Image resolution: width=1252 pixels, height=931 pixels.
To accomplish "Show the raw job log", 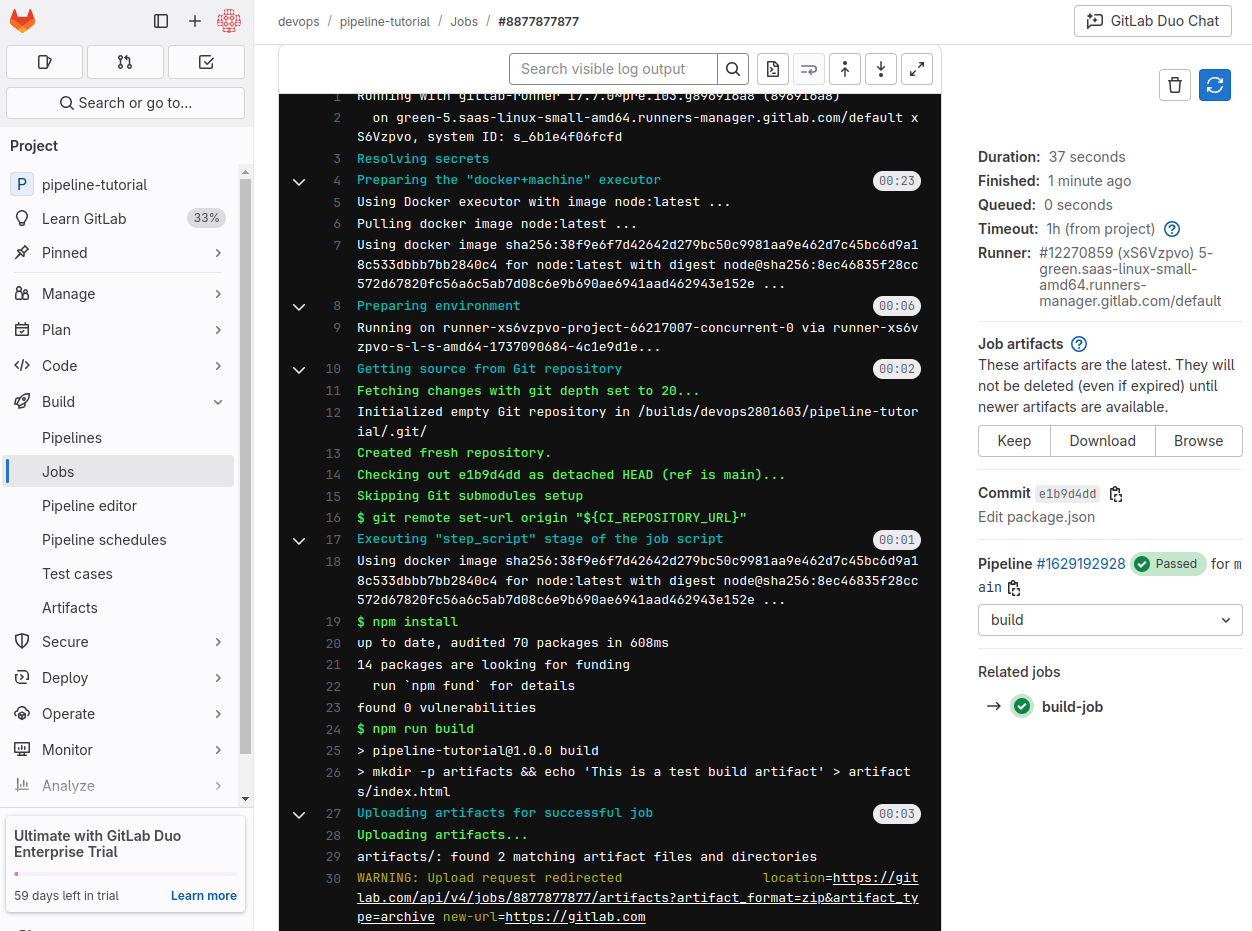I will 772,69.
